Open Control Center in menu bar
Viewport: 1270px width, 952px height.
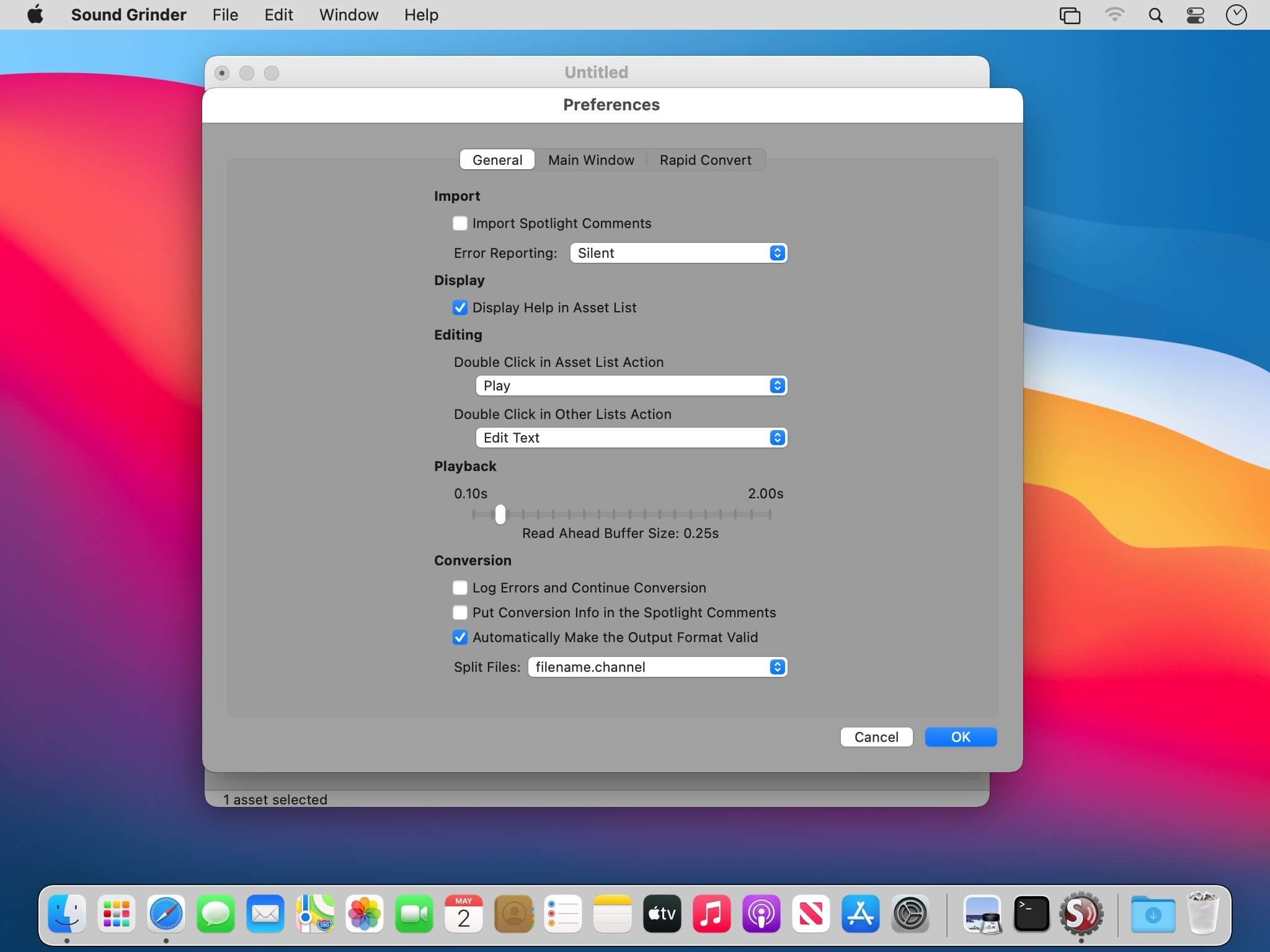point(1195,15)
